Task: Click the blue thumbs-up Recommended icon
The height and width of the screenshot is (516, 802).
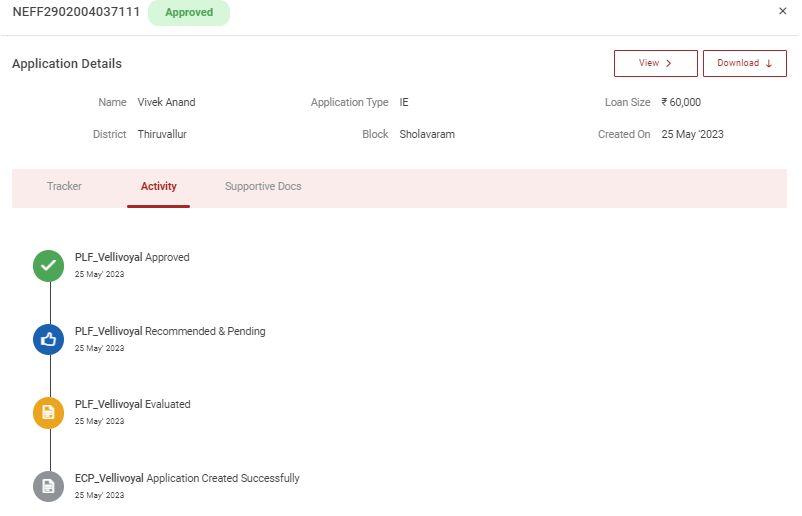Action: click(48, 339)
